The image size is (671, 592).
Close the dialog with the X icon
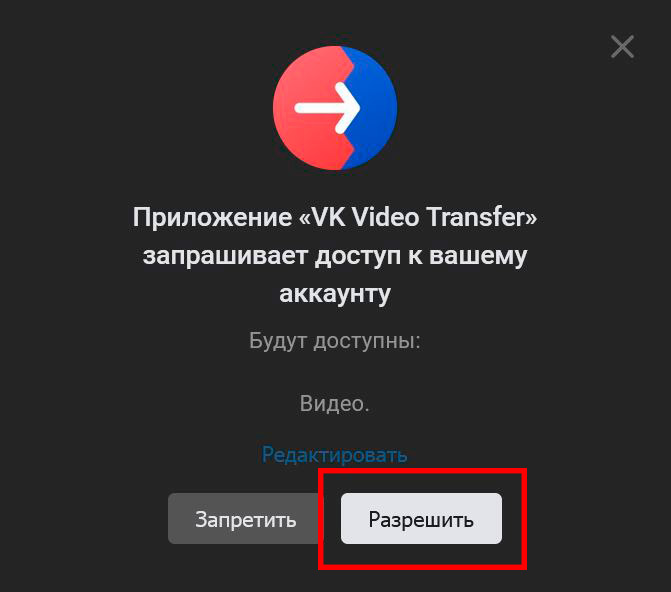coord(622,46)
